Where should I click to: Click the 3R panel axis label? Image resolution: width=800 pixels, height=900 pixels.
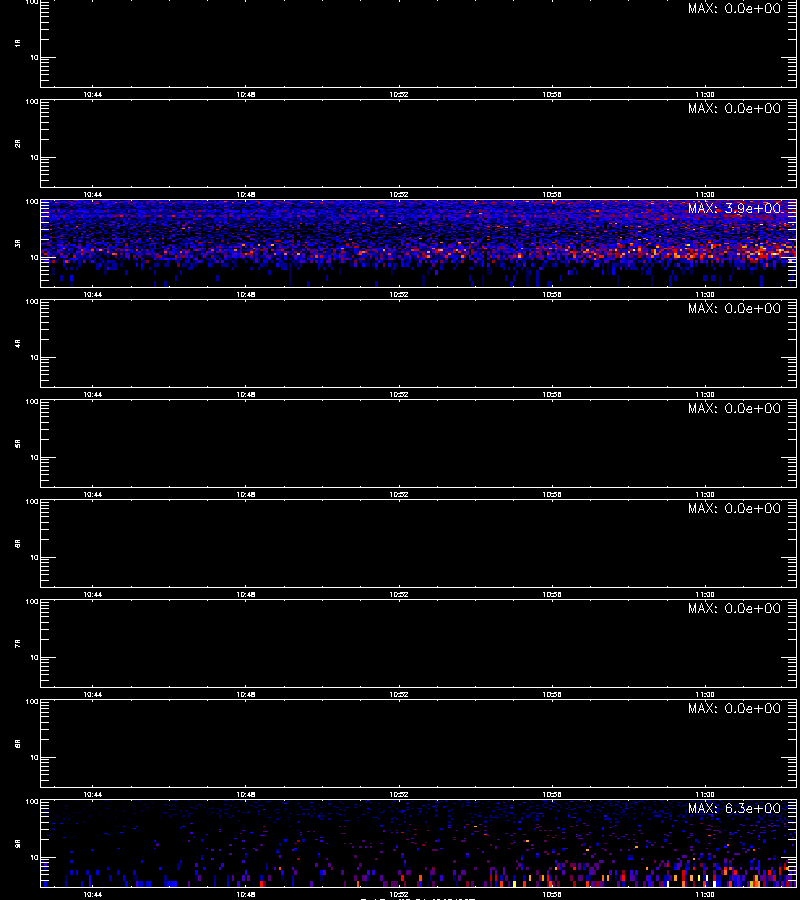(18, 243)
